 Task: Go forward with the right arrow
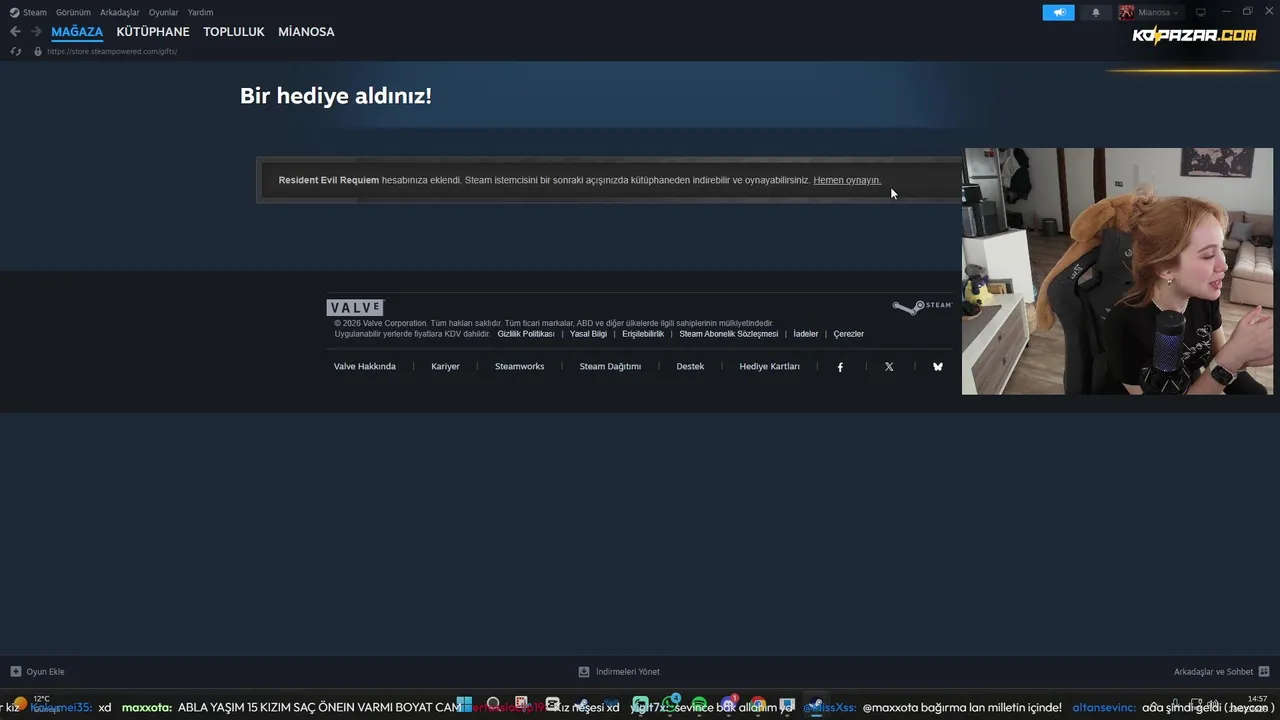36,32
